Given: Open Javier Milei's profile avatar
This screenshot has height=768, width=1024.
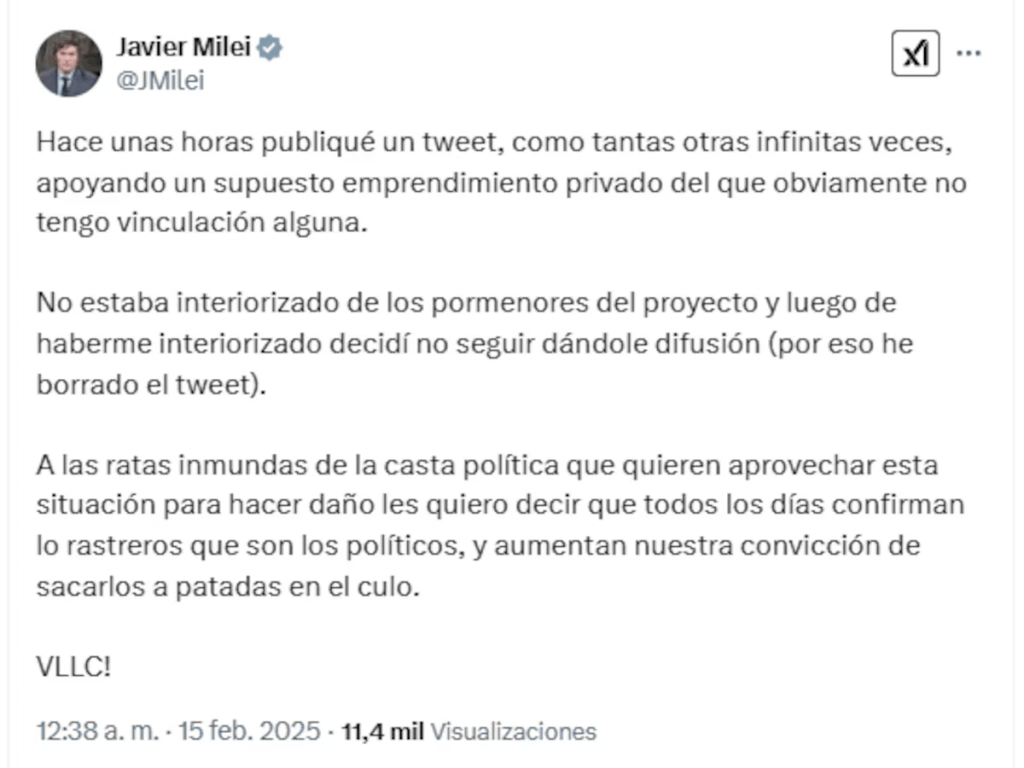Looking at the screenshot, I should point(69,63).
